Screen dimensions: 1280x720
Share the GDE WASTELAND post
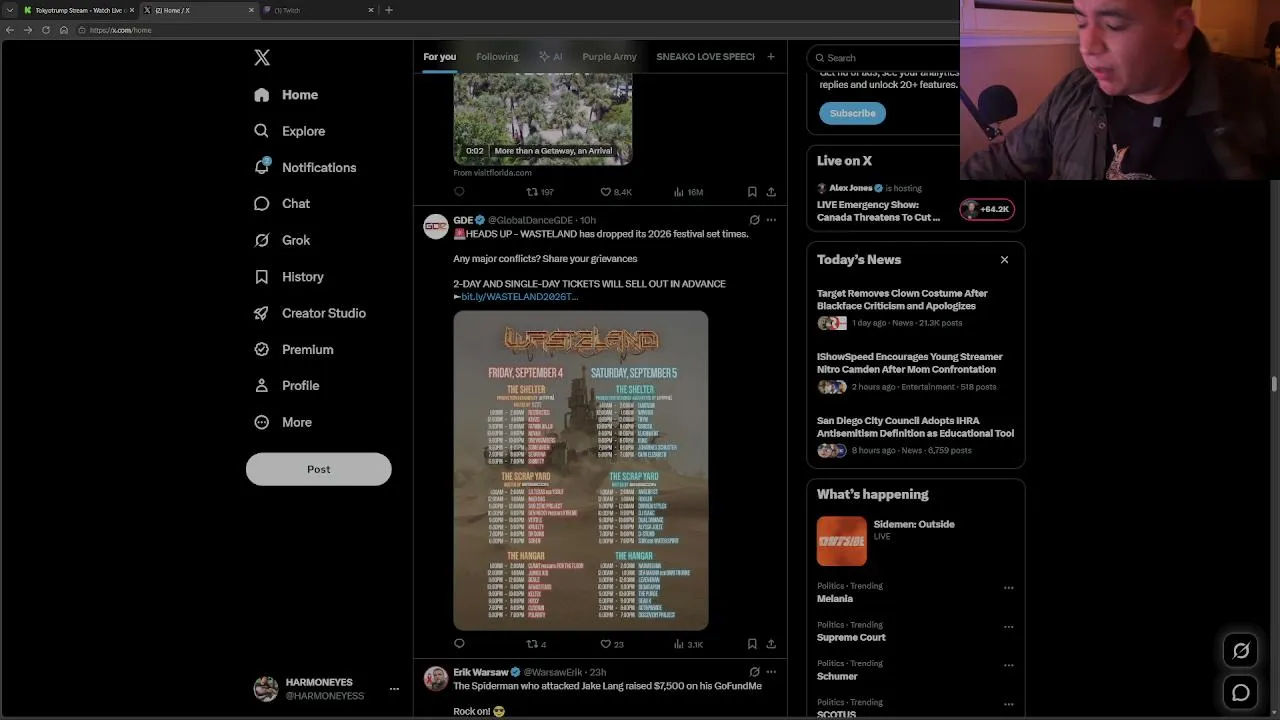[x=770, y=644]
